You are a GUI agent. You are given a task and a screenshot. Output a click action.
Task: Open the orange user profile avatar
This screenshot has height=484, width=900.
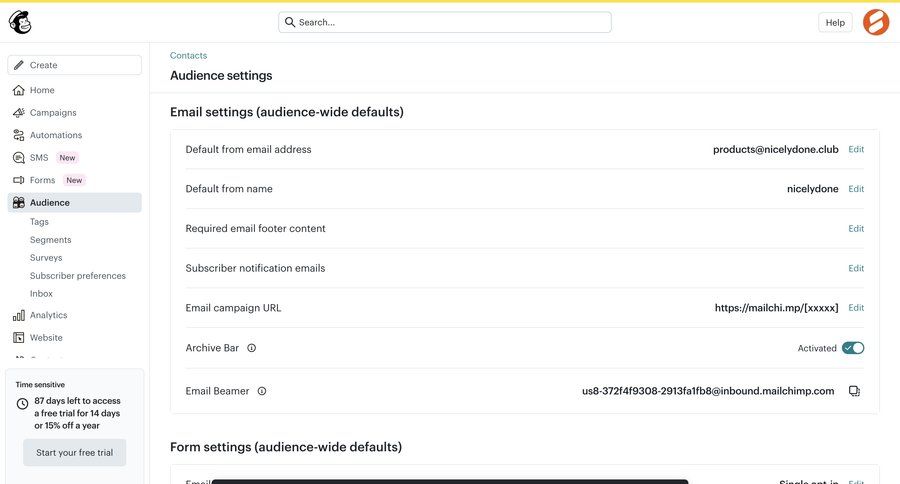pos(876,22)
